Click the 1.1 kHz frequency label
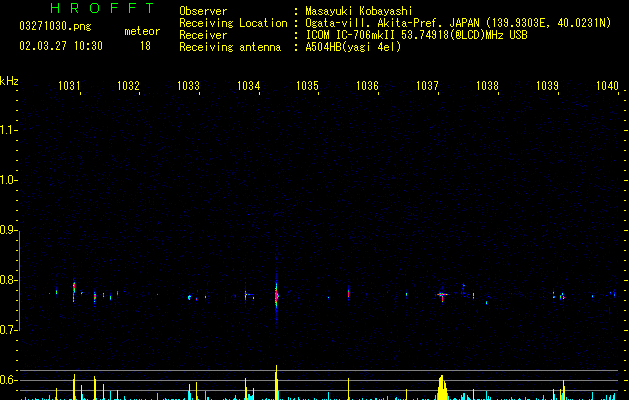This screenshot has height=400, width=629. pyautogui.click(x=8, y=130)
